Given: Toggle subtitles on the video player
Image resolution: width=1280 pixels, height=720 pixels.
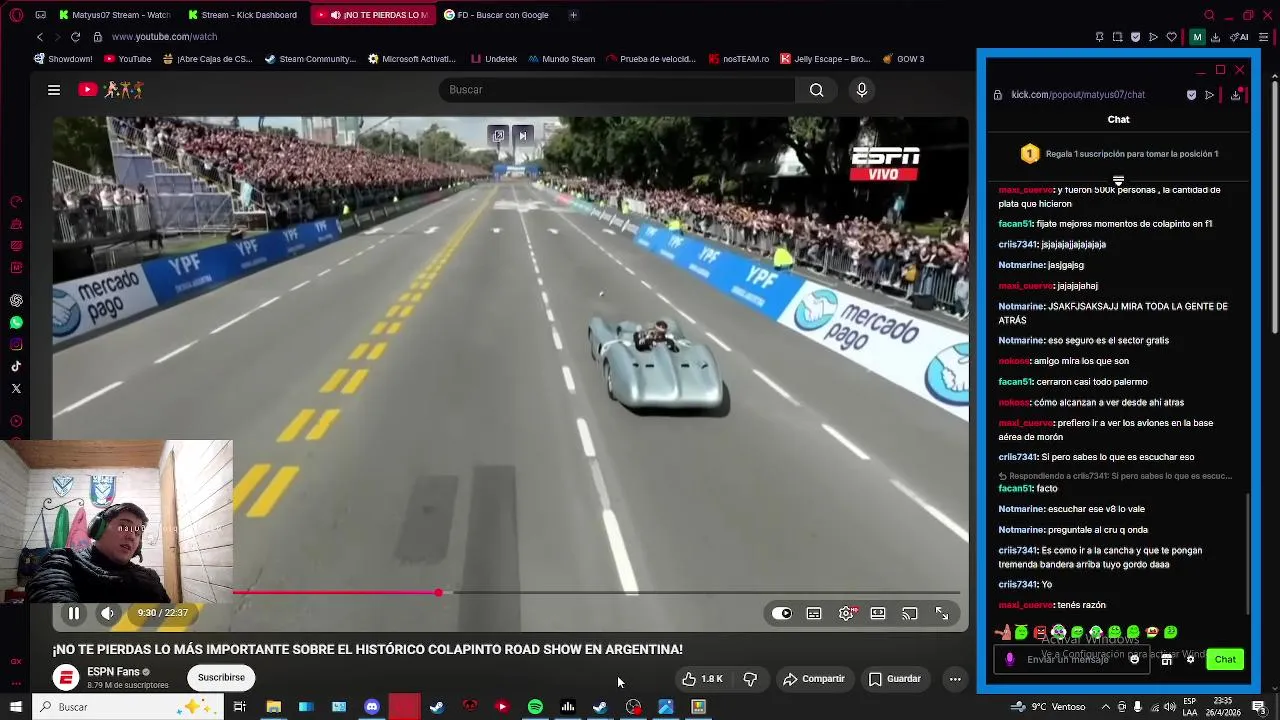Looking at the screenshot, I should coord(814,613).
